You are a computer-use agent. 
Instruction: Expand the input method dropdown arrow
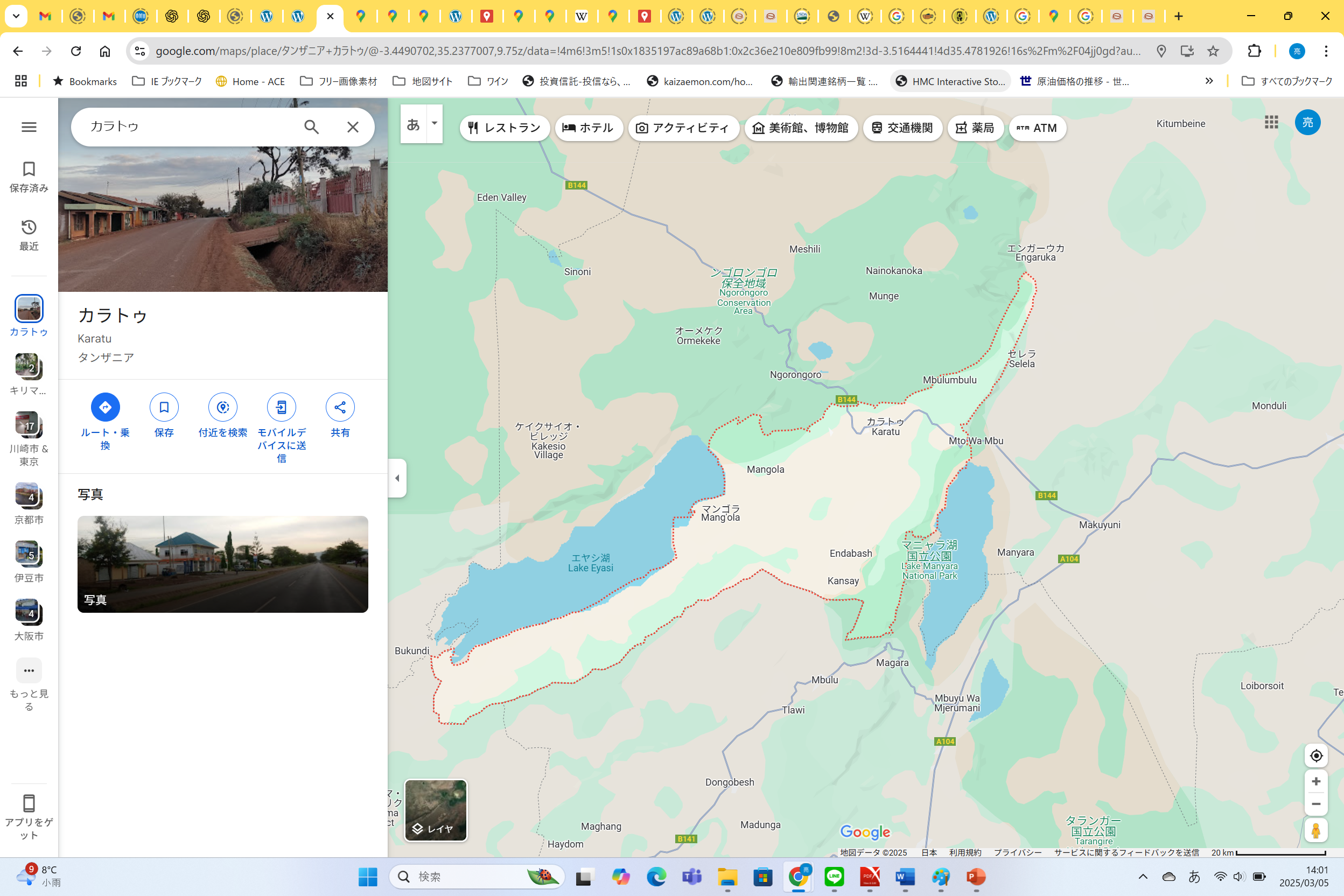coord(435,123)
